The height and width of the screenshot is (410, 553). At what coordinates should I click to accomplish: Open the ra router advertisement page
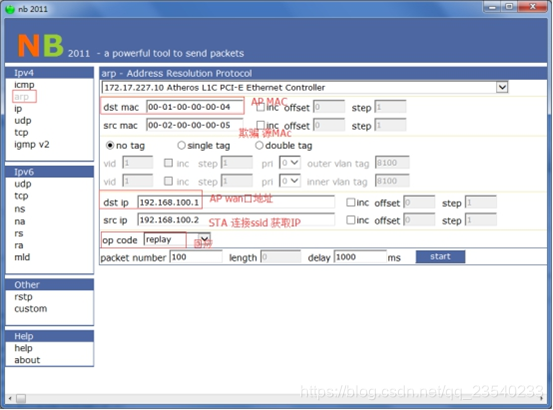pyautogui.click(x=19, y=245)
